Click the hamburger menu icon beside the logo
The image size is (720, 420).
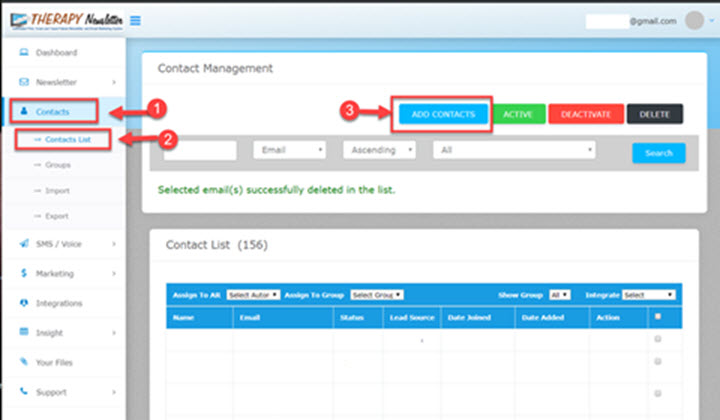135,20
